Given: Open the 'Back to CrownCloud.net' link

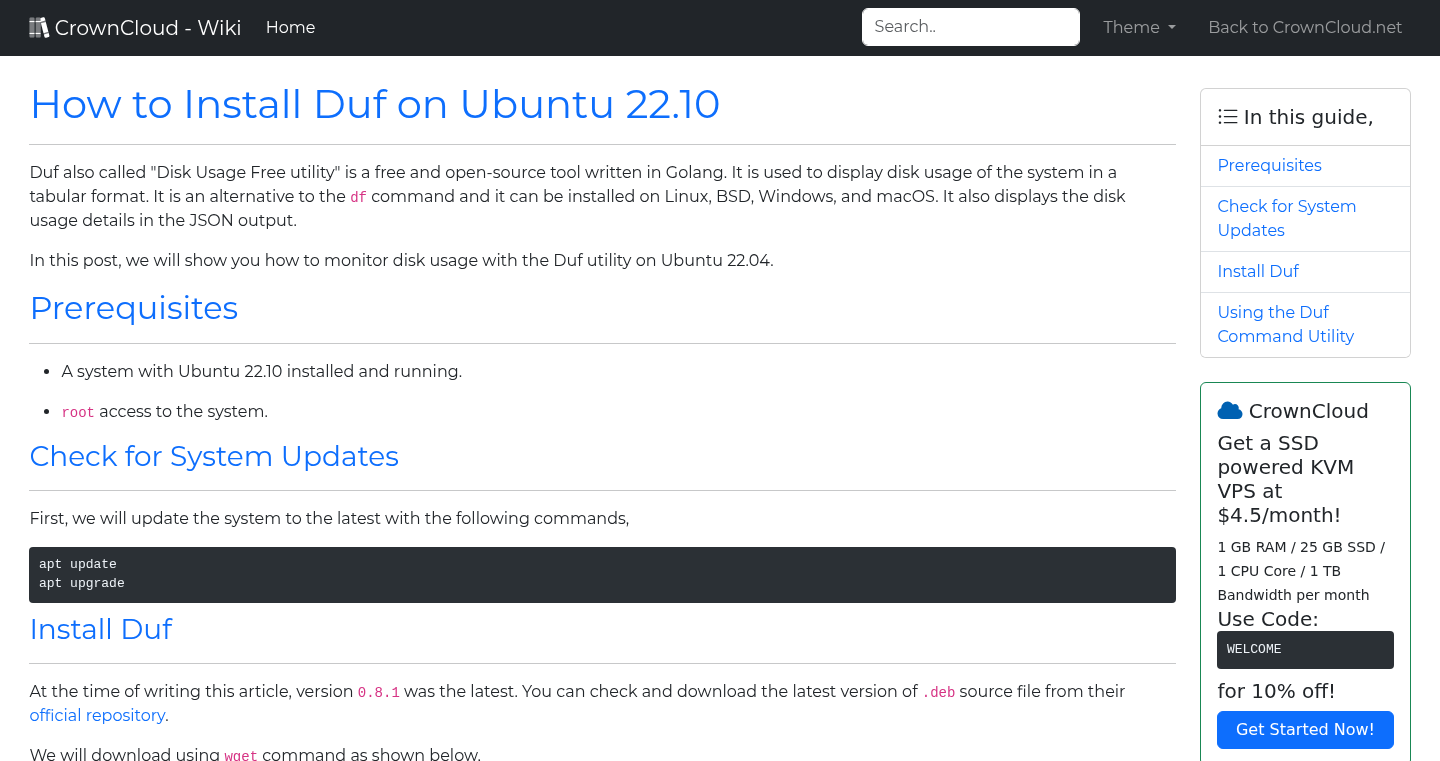Looking at the screenshot, I should [x=1305, y=27].
